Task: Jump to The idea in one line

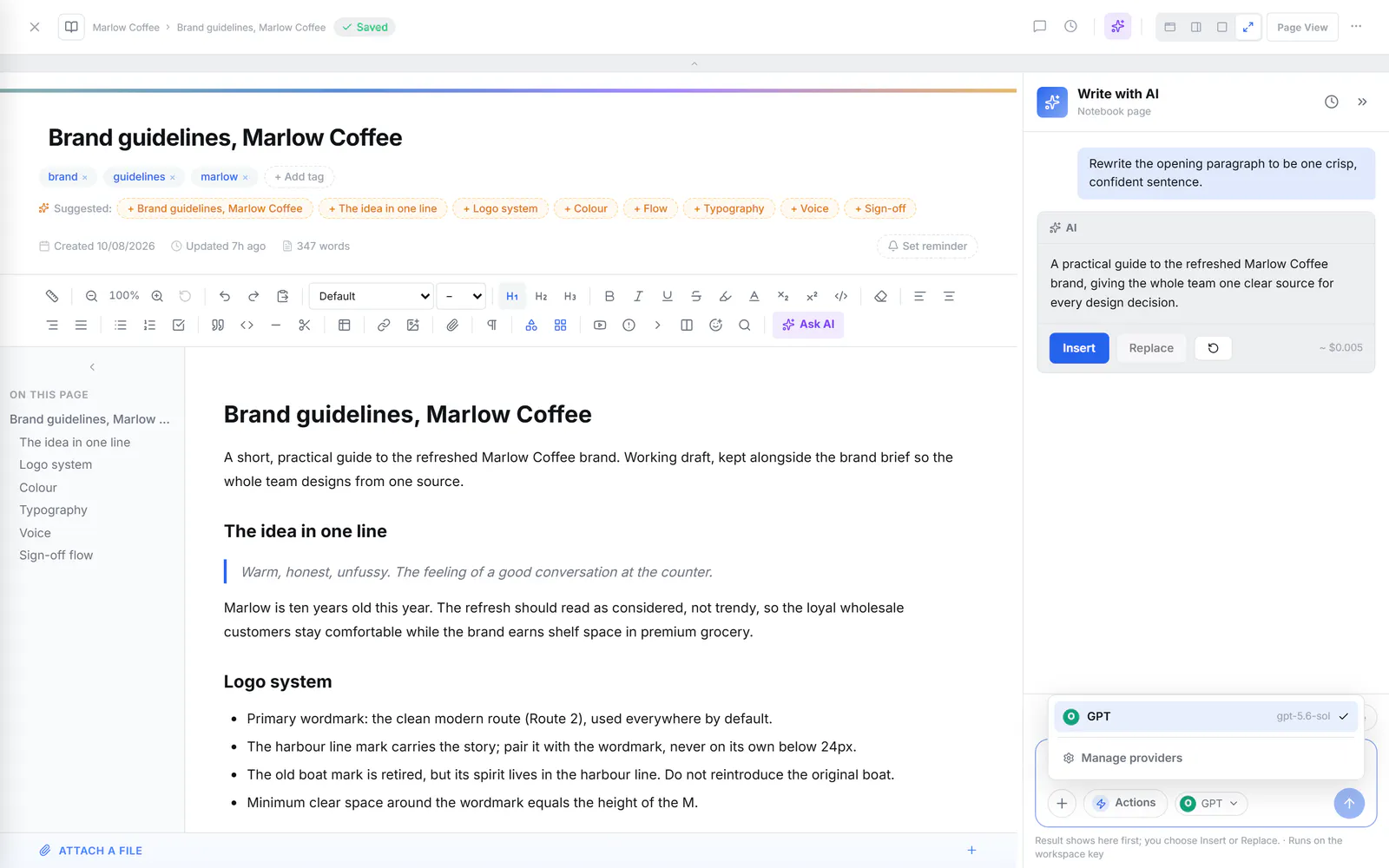Action: click(x=75, y=442)
